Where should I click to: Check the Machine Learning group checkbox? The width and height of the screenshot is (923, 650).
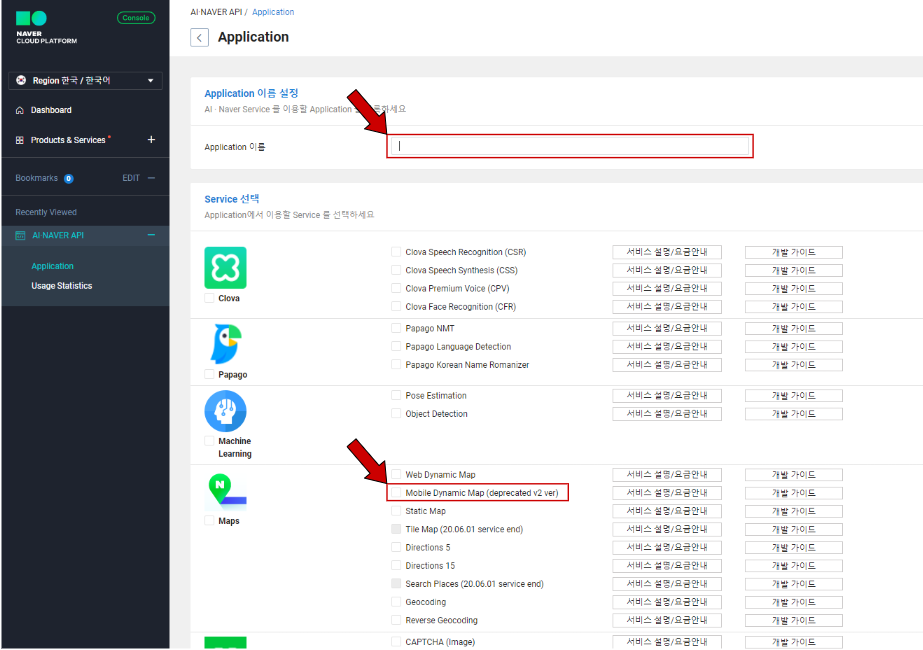pyautogui.click(x=209, y=440)
